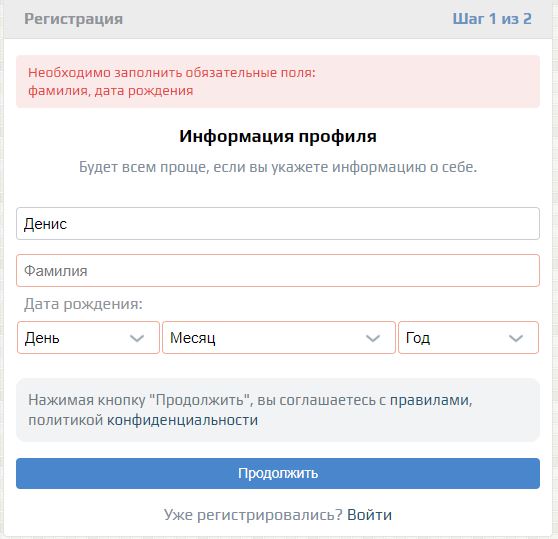Screen dimensions: 558x539
Task: Click the chevron arrow in Месяц selector
Action: tap(373, 338)
